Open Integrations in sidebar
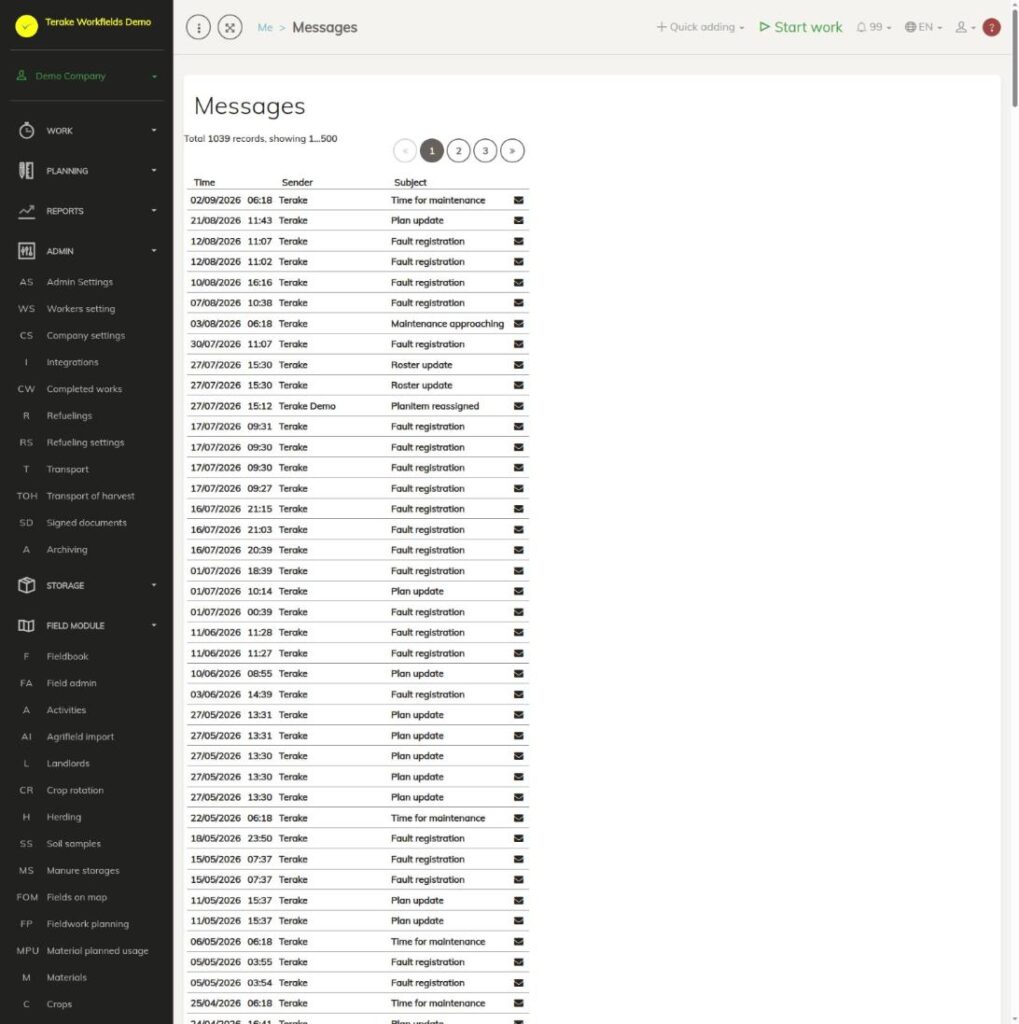The width and height of the screenshot is (1019, 1024). (72, 362)
